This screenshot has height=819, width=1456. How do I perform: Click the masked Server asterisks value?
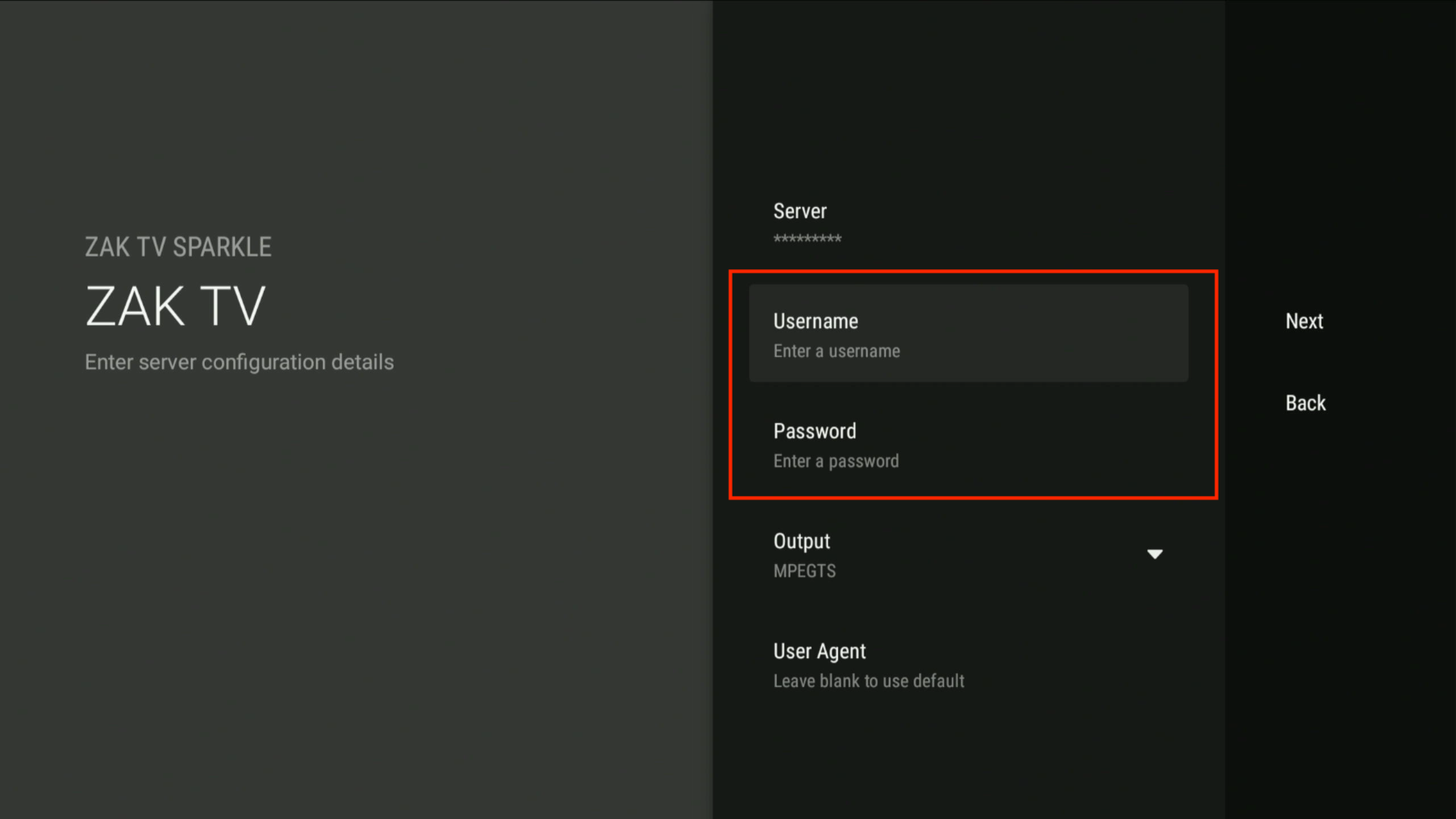807,239
